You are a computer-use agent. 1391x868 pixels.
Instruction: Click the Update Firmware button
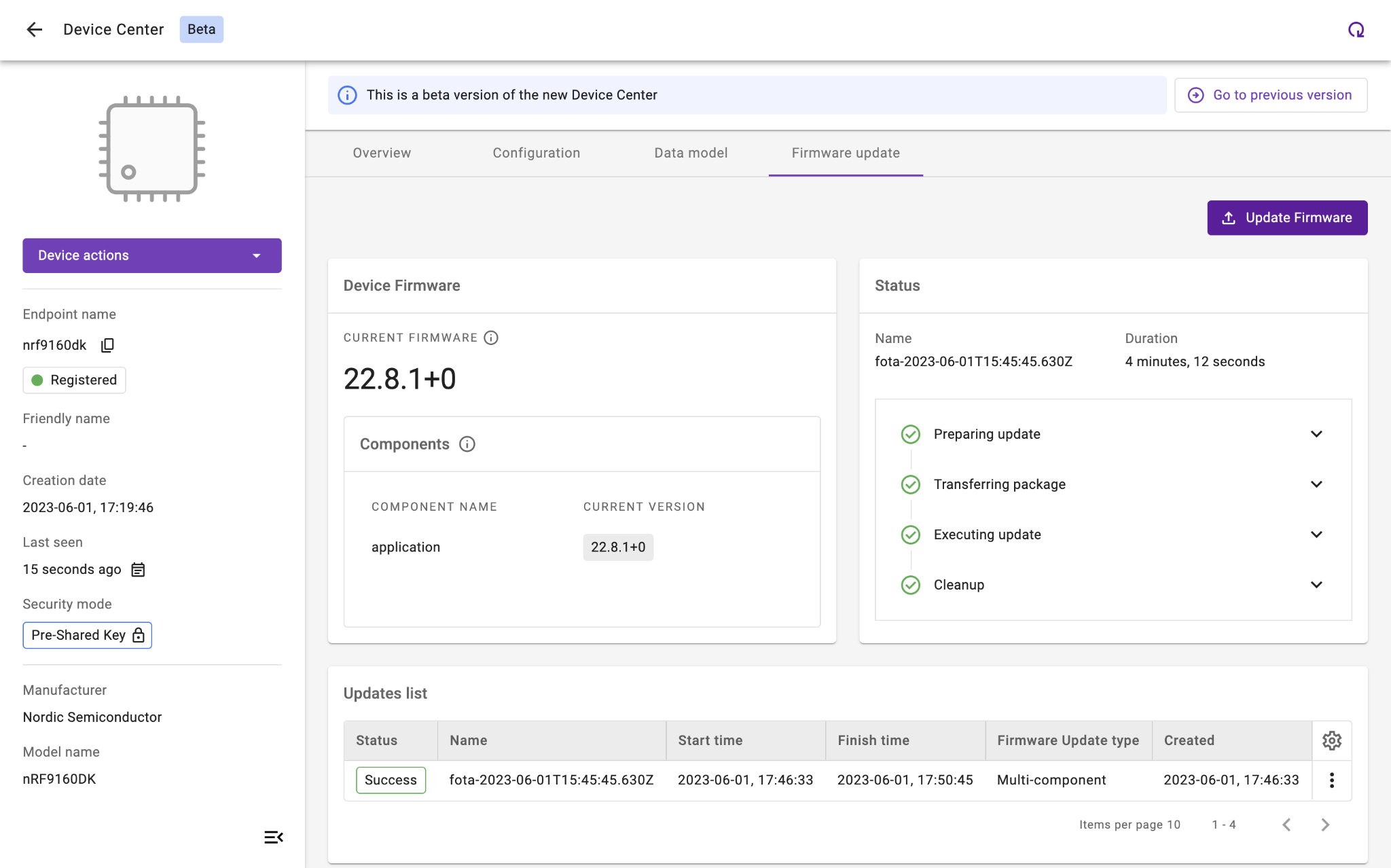coord(1287,218)
